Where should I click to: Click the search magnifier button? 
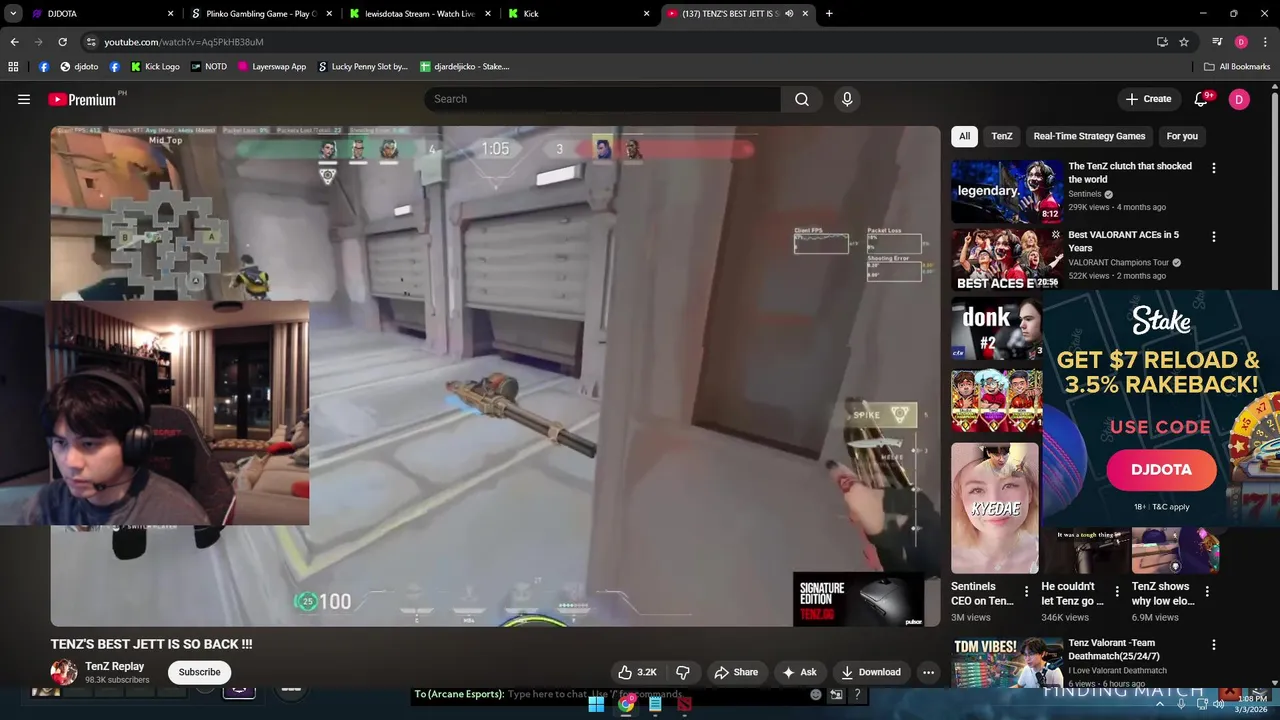tap(802, 99)
